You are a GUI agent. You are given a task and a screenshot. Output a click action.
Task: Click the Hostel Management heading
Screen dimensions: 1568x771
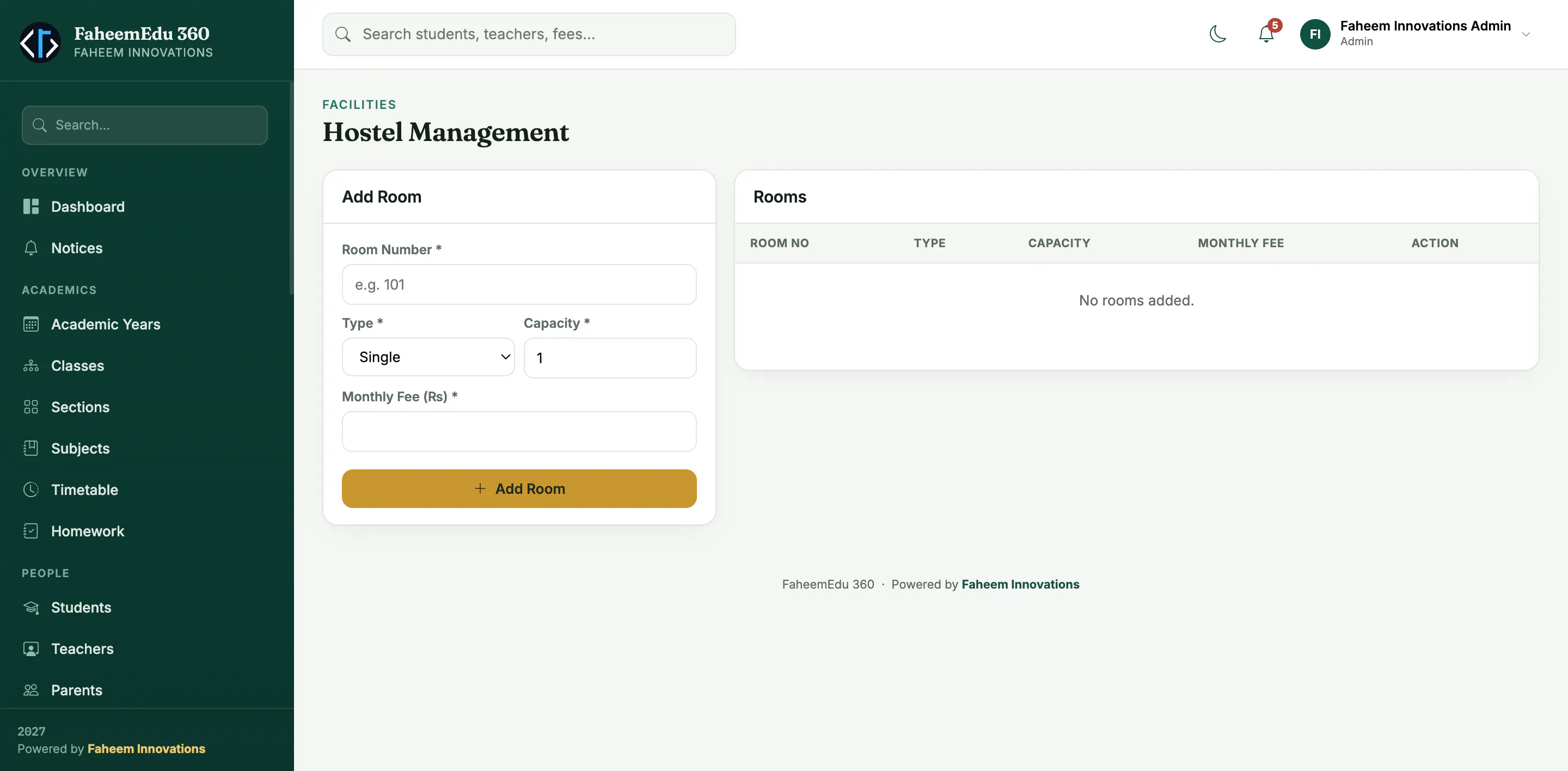(x=445, y=132)
